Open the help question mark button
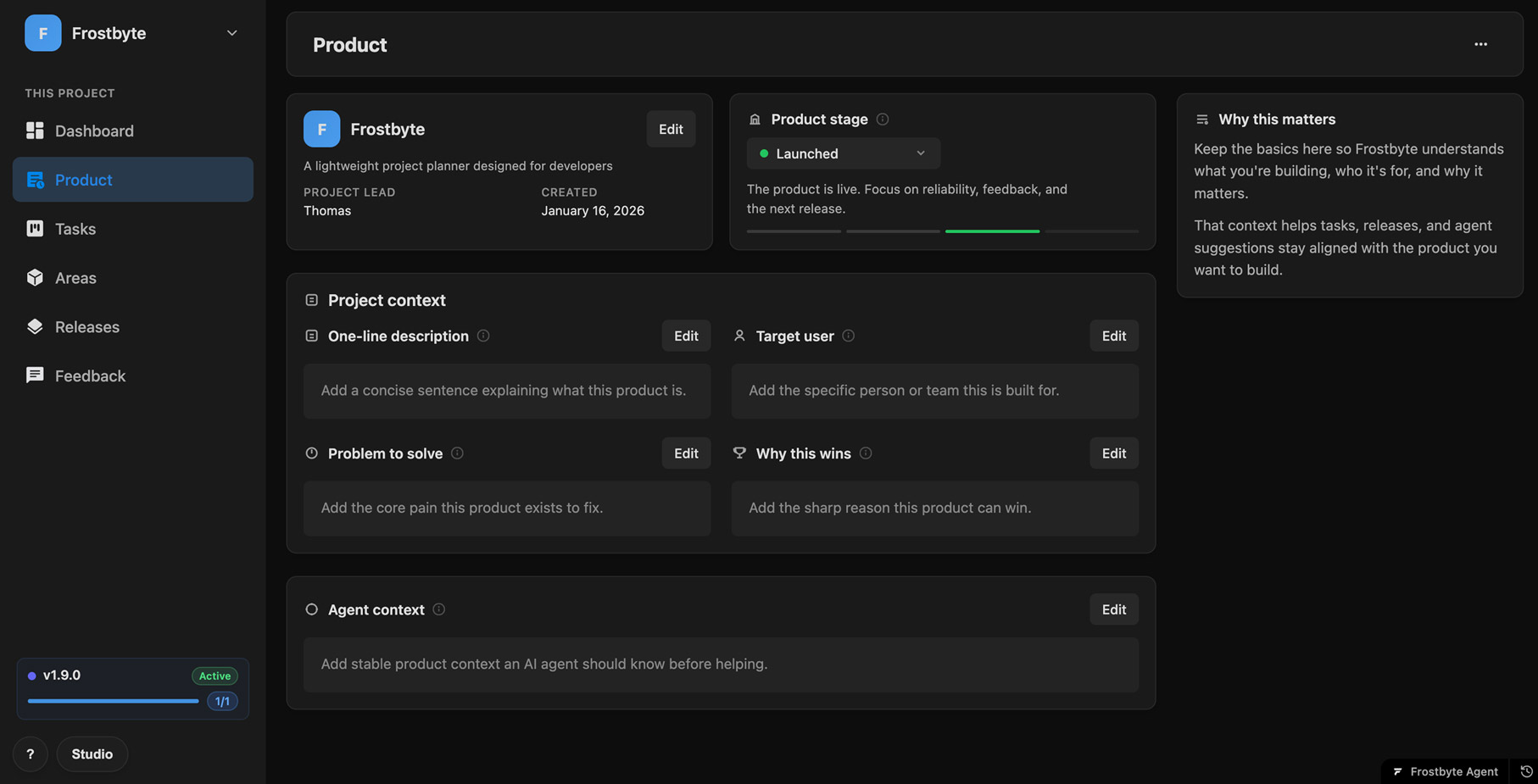The image size is (1538, 784). 31,753
